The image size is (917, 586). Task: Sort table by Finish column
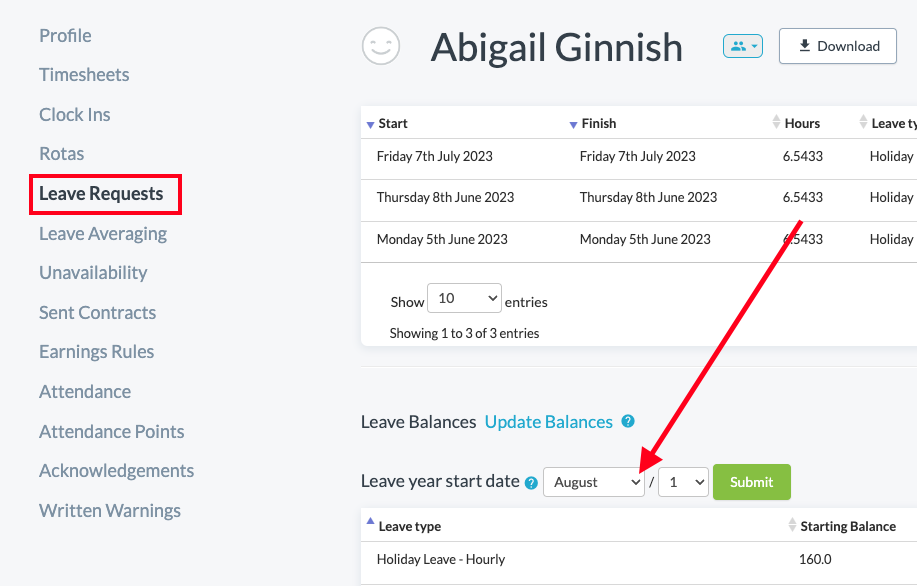click(598, 124)
